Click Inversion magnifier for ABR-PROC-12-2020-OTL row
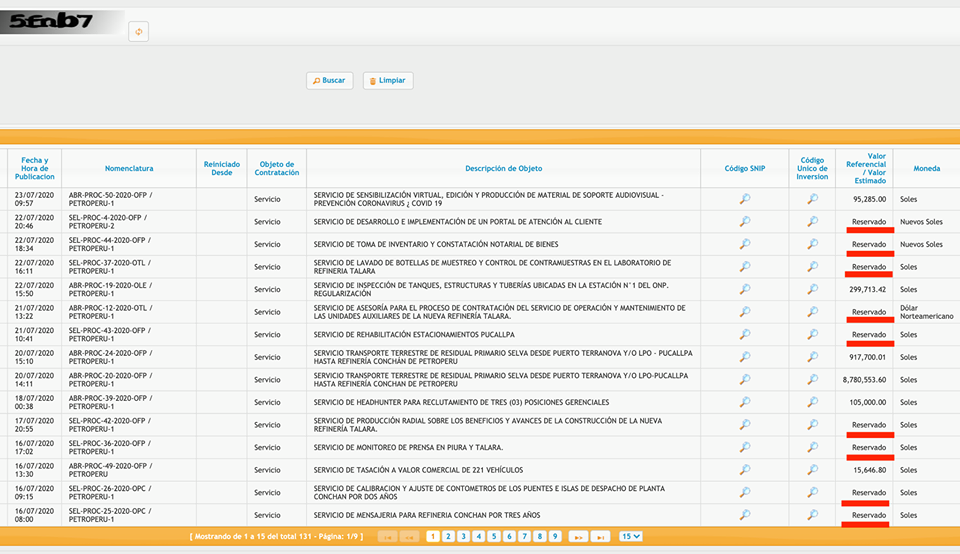 point(812,312)
